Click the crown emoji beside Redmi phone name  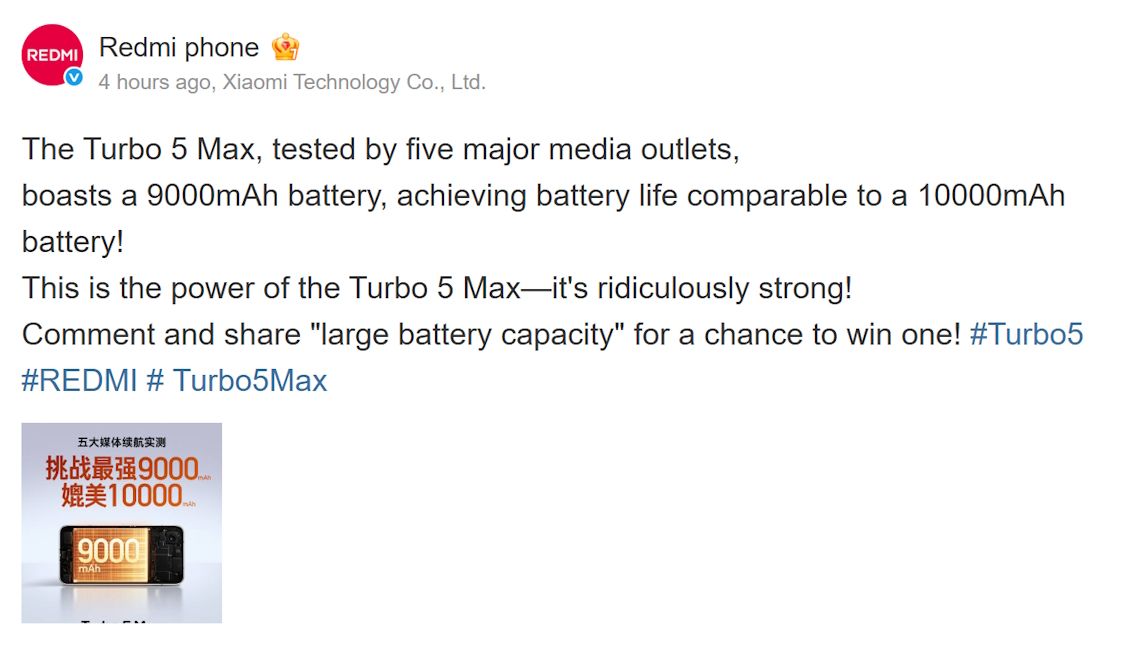tap(285, 46)
